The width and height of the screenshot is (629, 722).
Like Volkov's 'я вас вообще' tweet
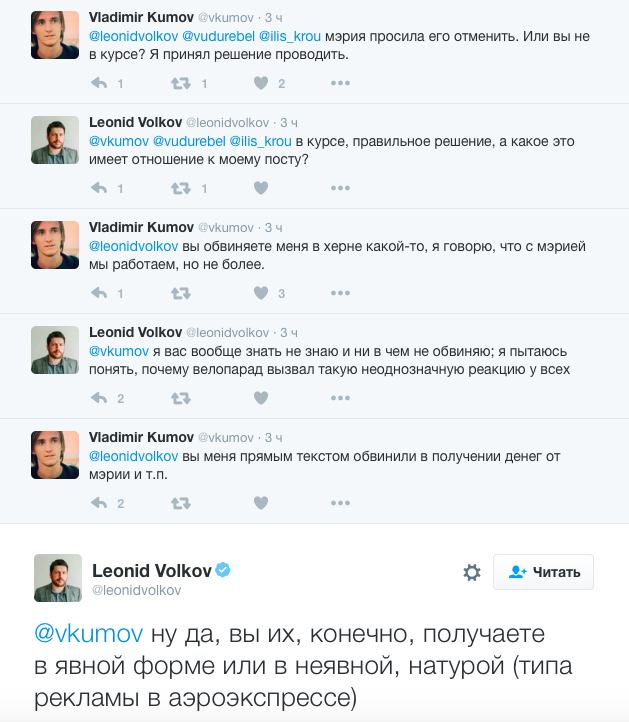[x=260, y=398]
